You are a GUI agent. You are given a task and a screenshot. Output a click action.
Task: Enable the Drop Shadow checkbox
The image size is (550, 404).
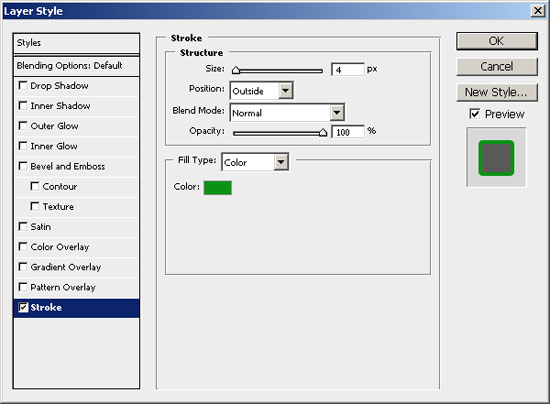(x=23, y=86)
